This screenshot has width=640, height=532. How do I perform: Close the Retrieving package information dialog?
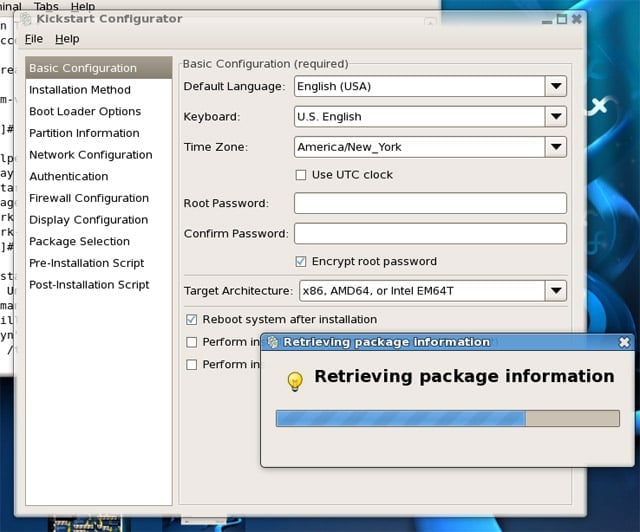tap(624, 342)
